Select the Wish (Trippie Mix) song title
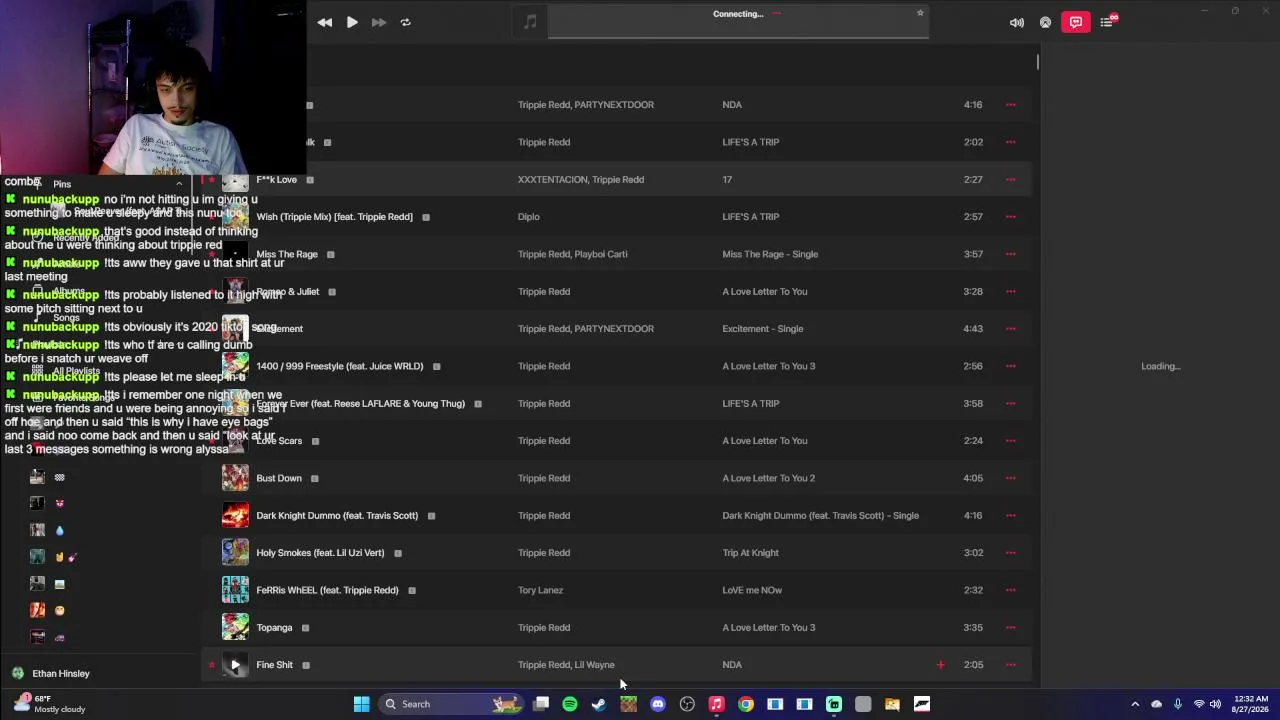This screenshot has height=720, width=1280. click(334, 217)
